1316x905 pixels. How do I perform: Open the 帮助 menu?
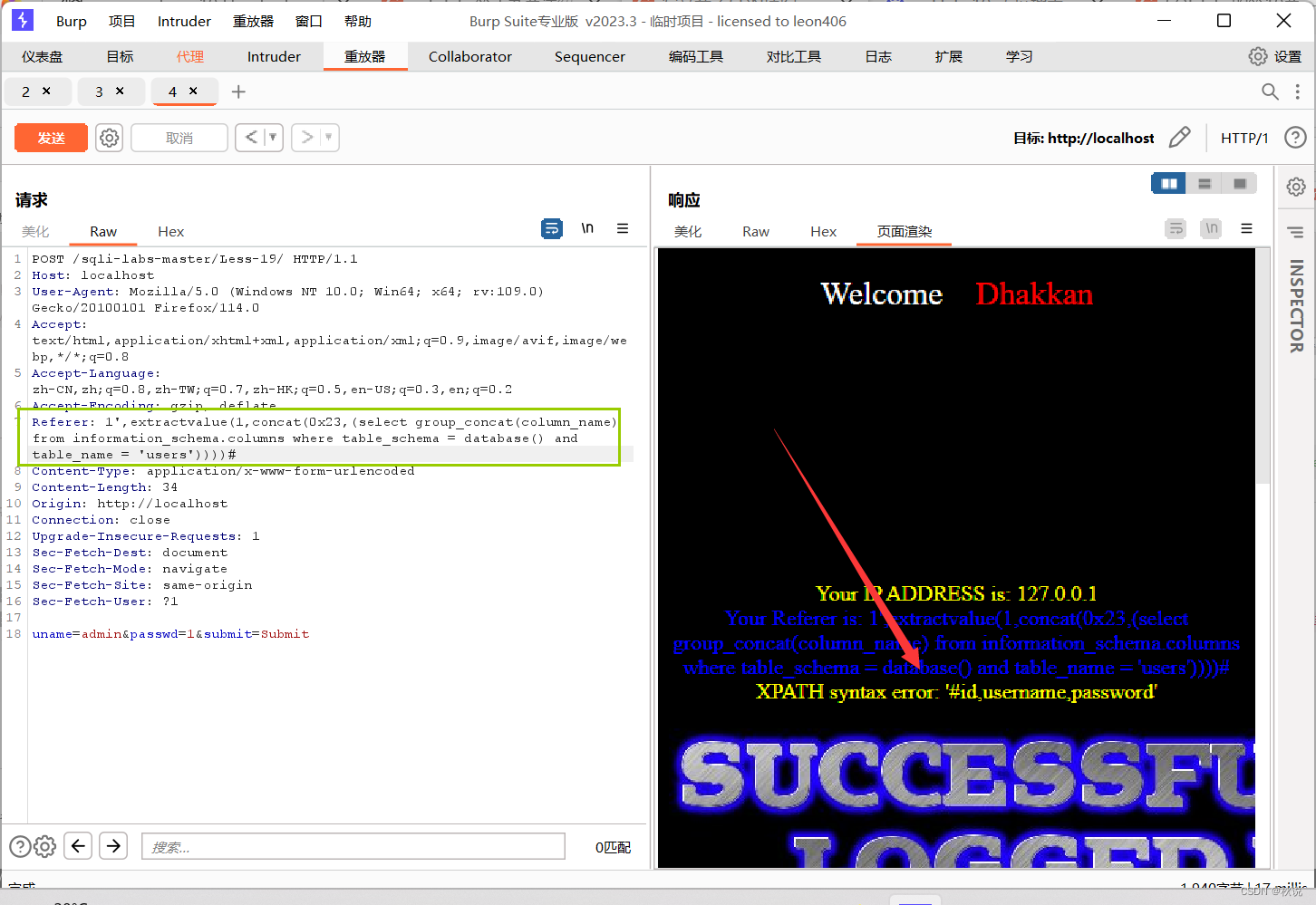(x=358, y=21)
